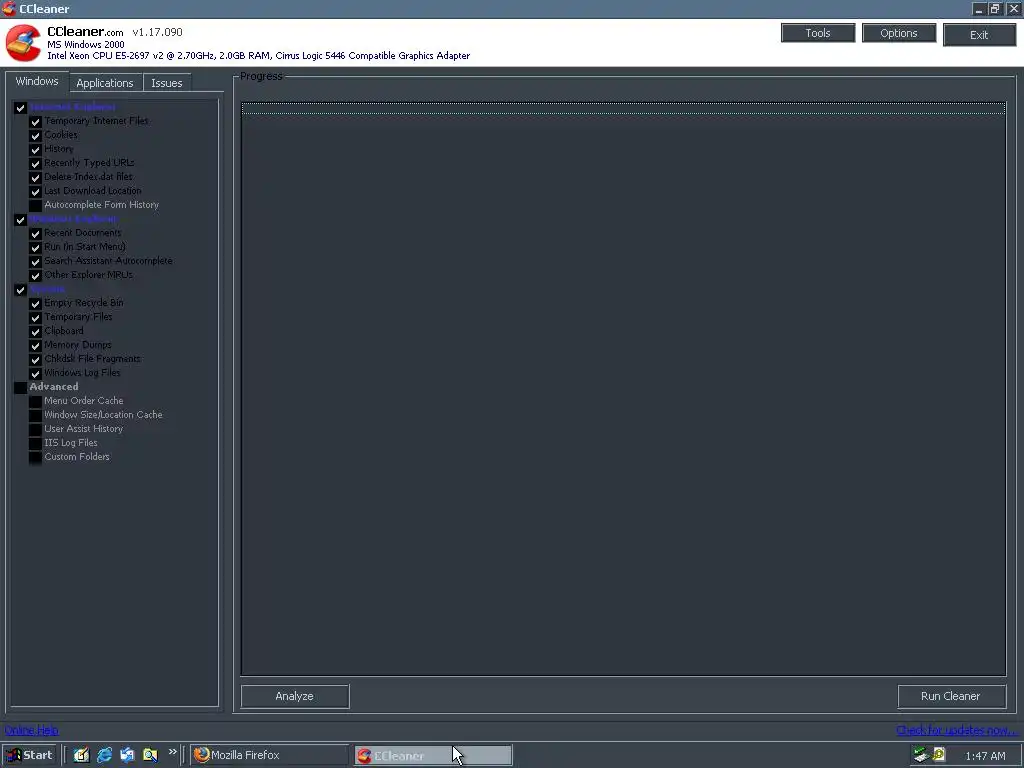Click the Analyze button
Screen dimensions: 1024x768
point(295,696)
